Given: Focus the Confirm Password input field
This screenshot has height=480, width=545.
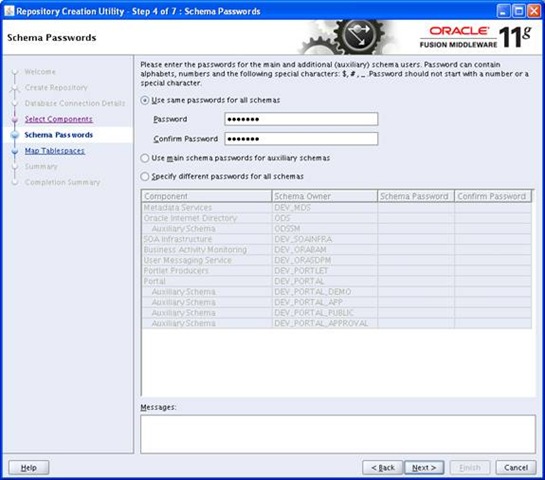Looking at the screenshot, I should click(x=301, y=139).
